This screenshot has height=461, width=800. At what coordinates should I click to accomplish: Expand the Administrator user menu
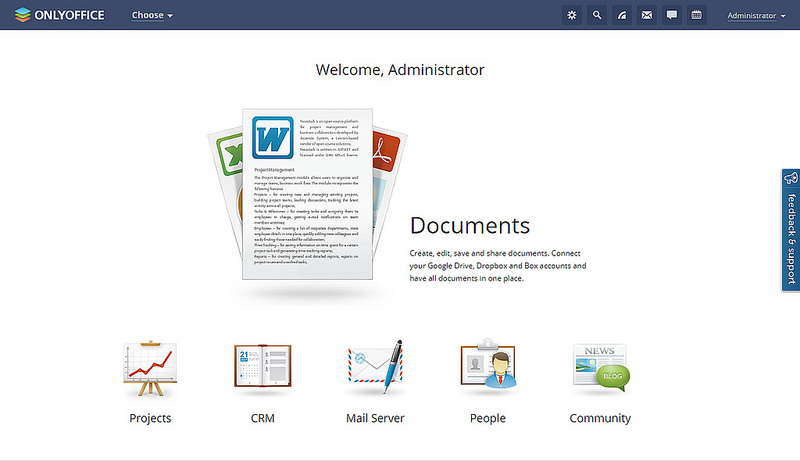[x=756, y=16]
